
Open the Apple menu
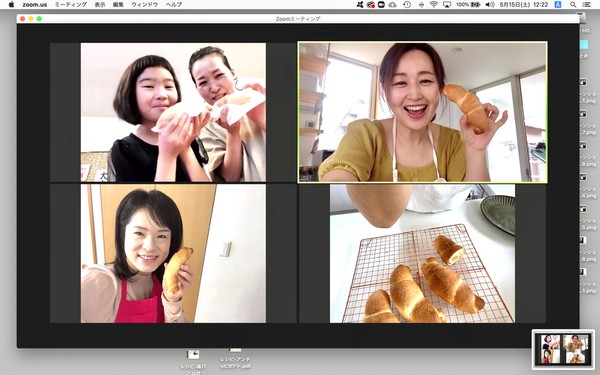(x=11, y=5)
